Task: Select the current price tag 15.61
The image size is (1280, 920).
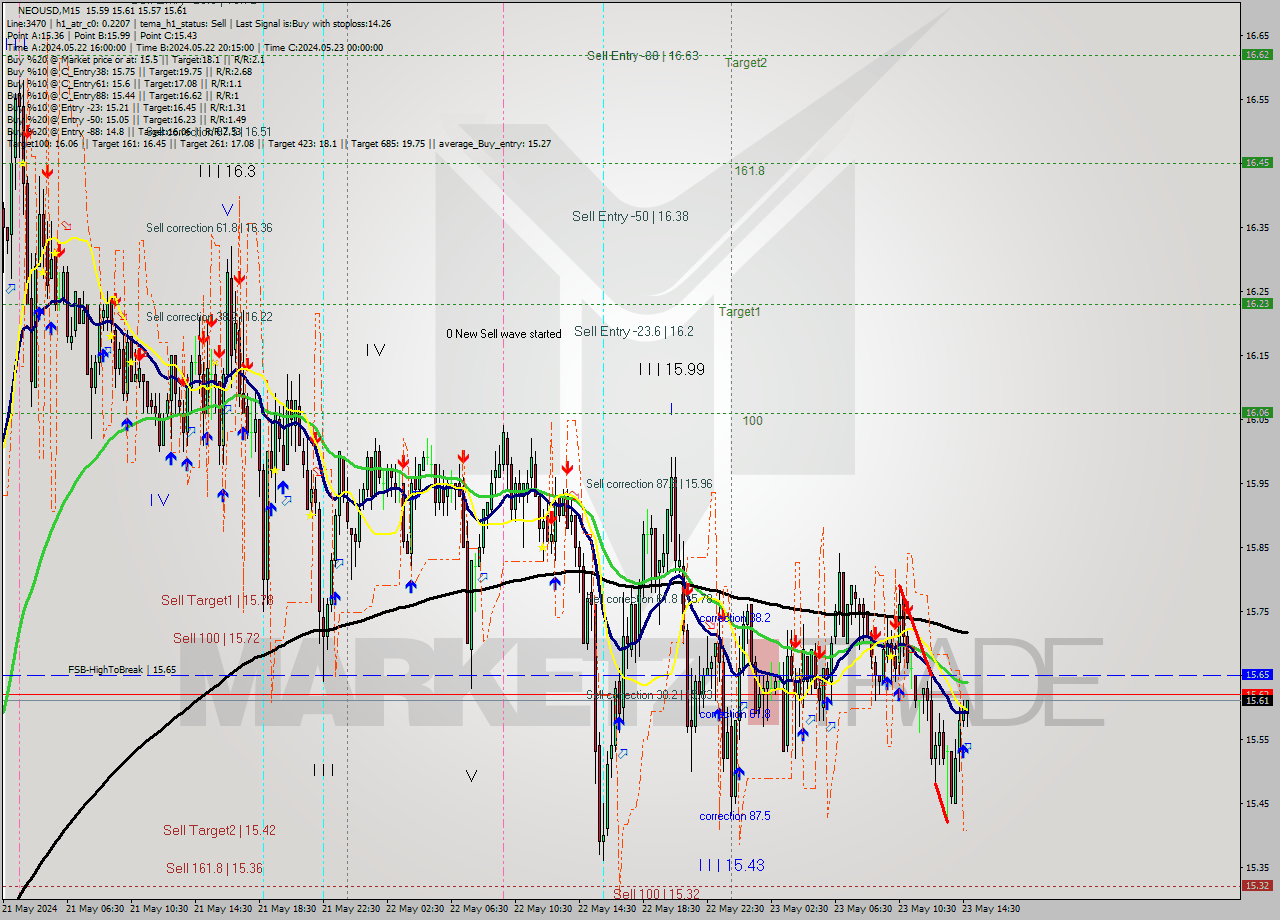Action: (1257, 701)
